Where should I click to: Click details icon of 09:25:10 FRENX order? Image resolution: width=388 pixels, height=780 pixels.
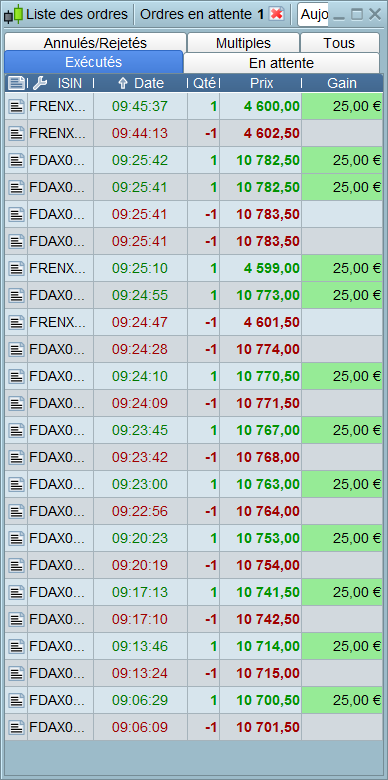click(16, 269)
